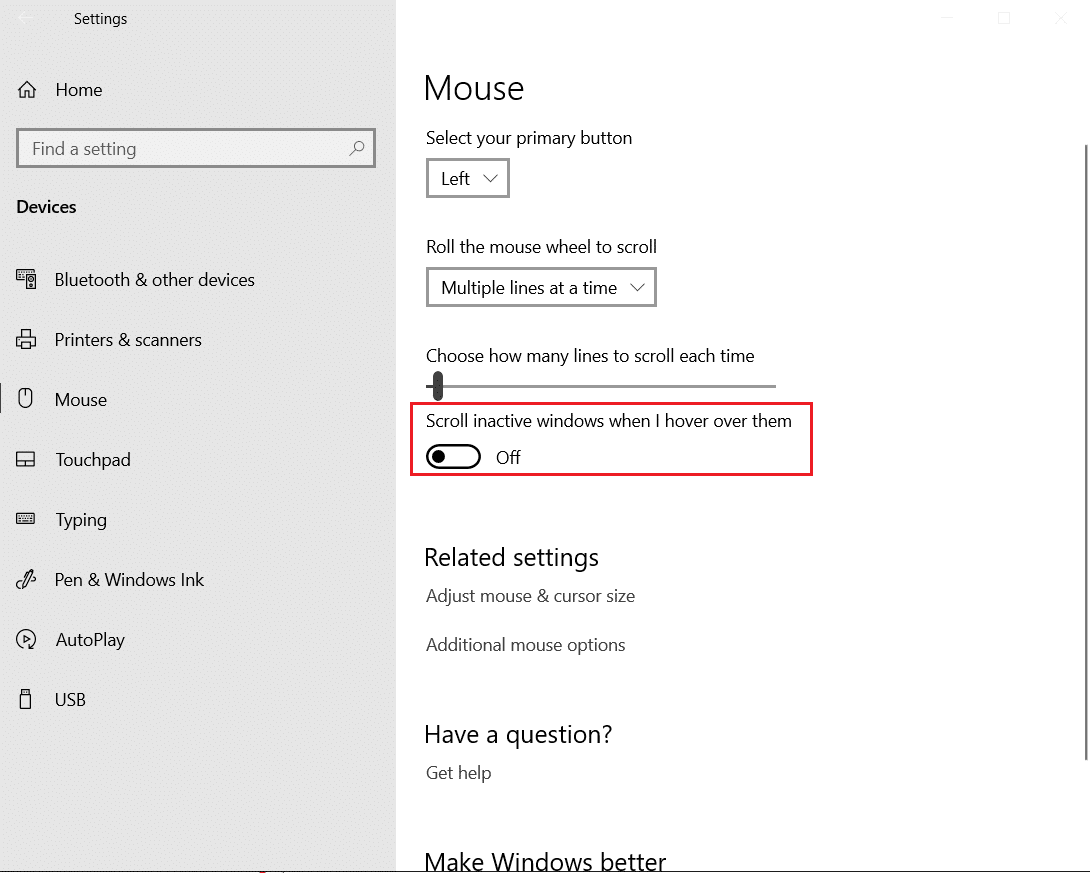Click the Touchpad icon in sidebar

[26, 459]
